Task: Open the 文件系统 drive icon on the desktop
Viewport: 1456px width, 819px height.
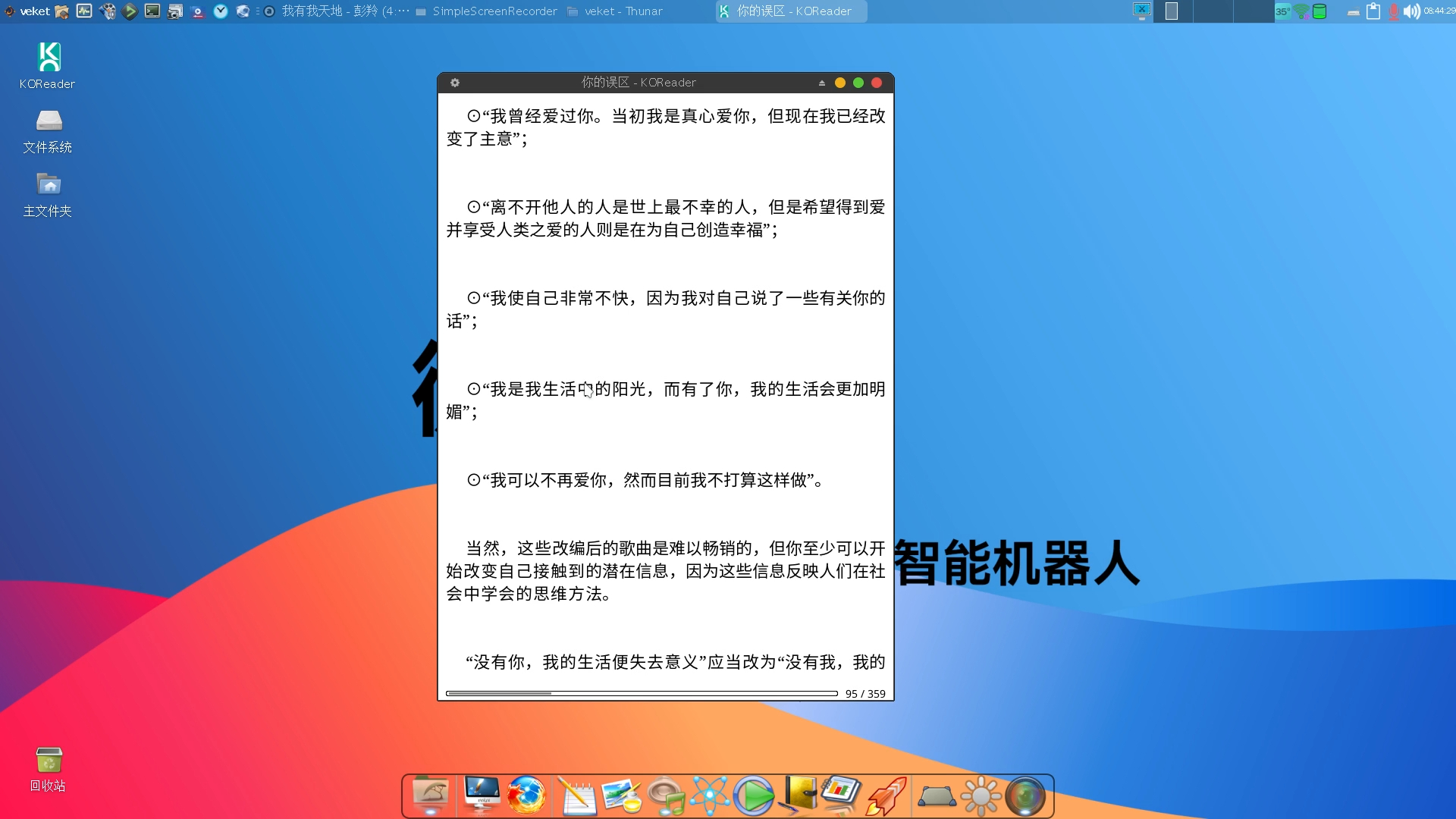Action: 47,131
